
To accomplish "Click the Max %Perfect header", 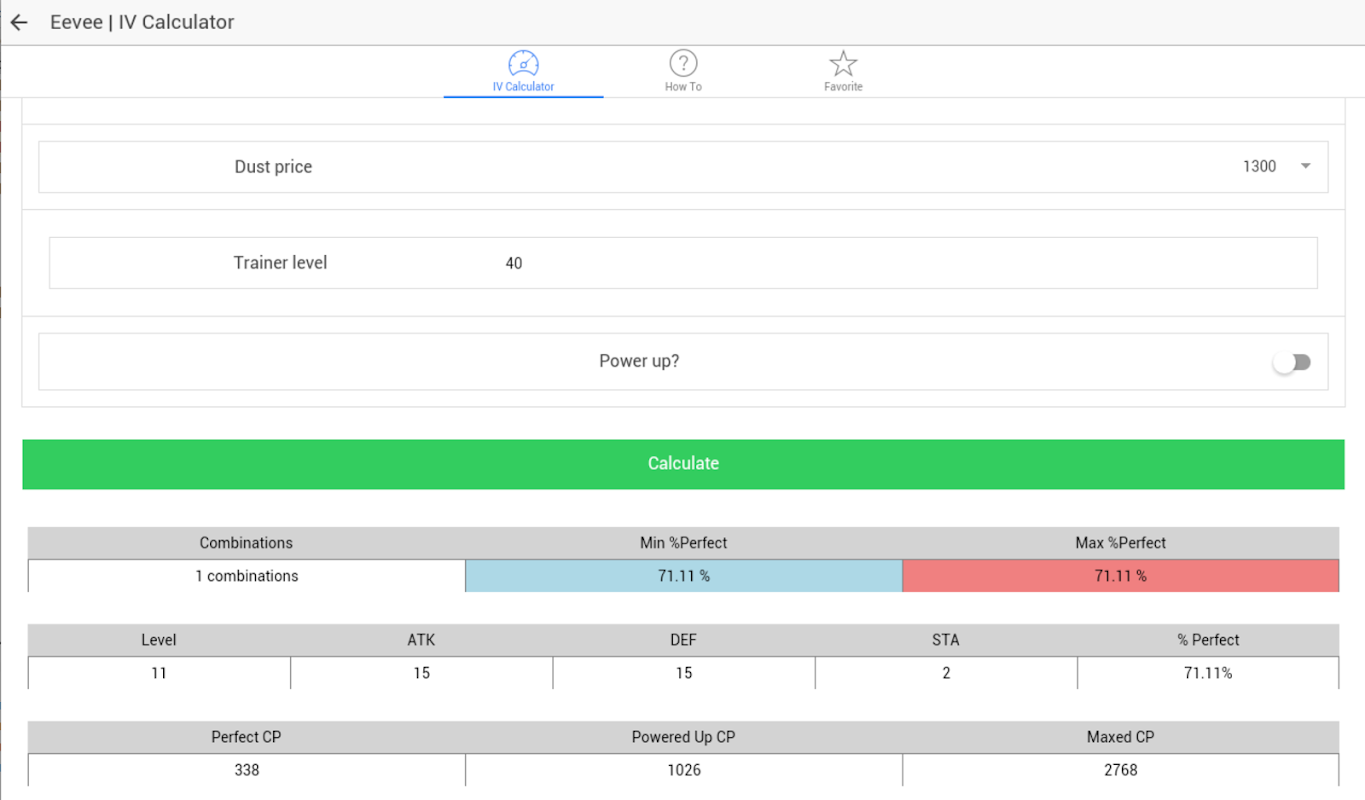I will (1120, 543).
